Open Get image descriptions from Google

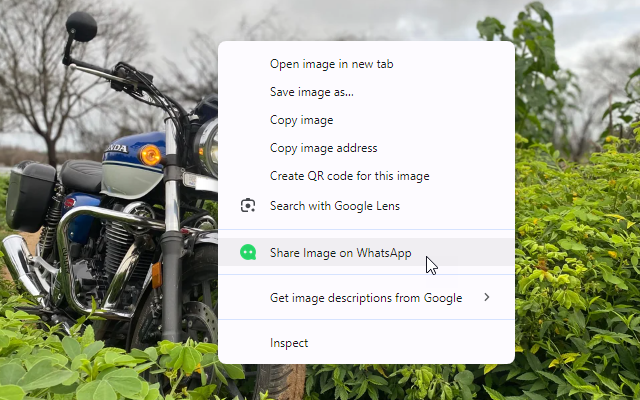point(365,297)
